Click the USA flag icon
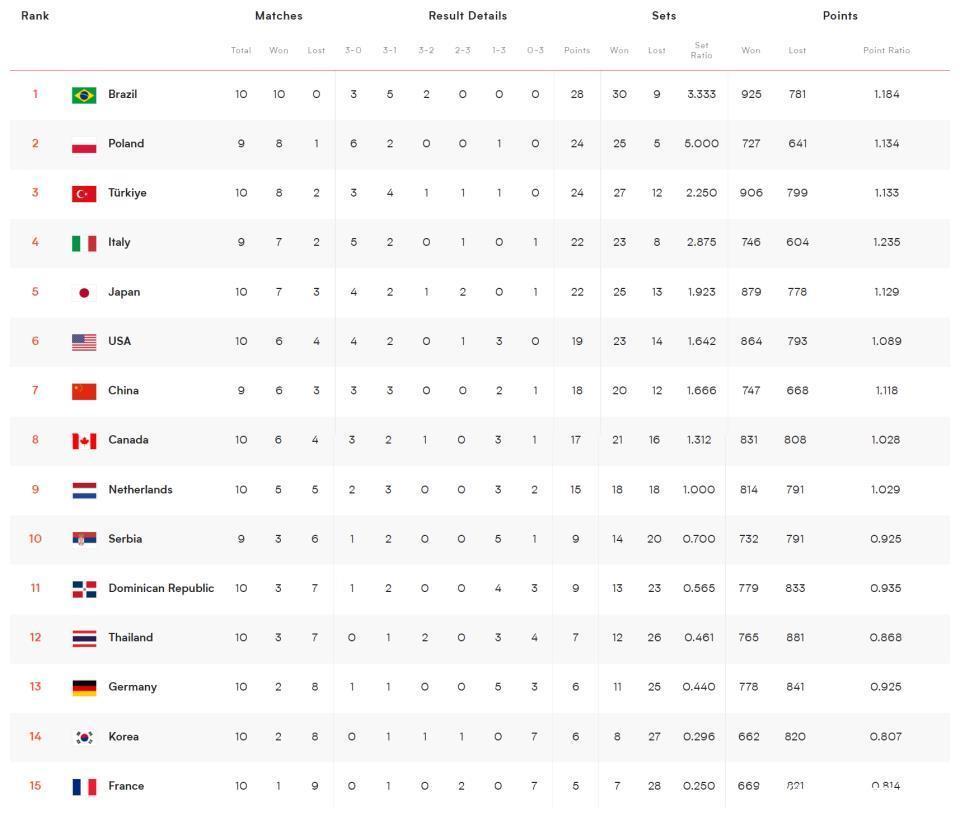Screen dimensions: 960x817 84,342
